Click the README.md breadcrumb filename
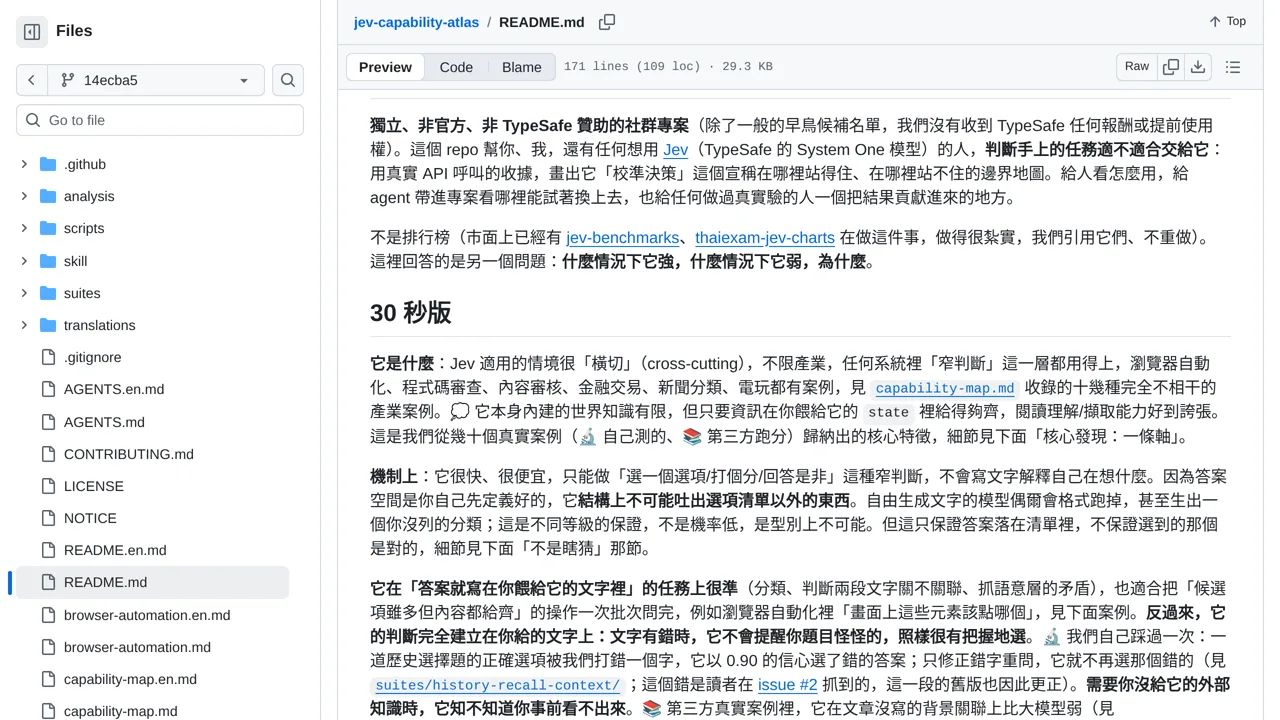 click(541, 22)
